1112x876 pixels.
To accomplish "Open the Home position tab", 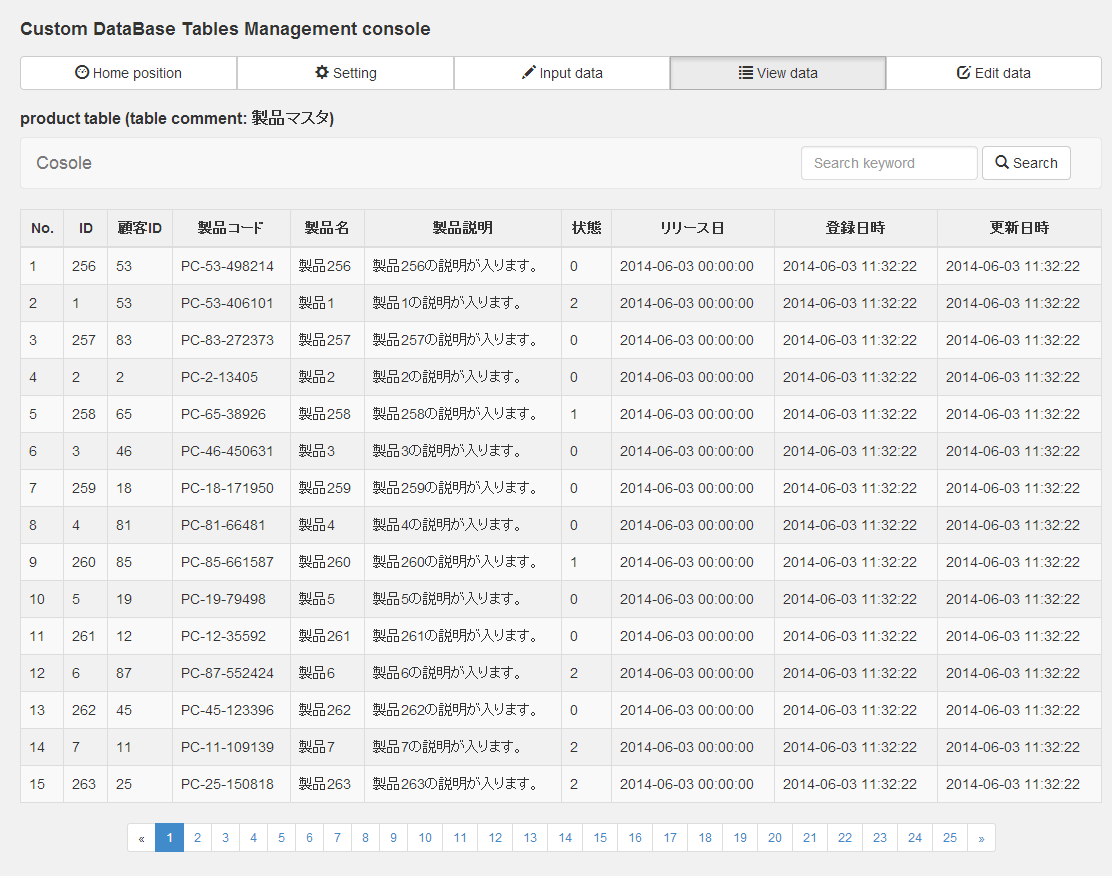I will pyautogui.click(x=128, y=72).
